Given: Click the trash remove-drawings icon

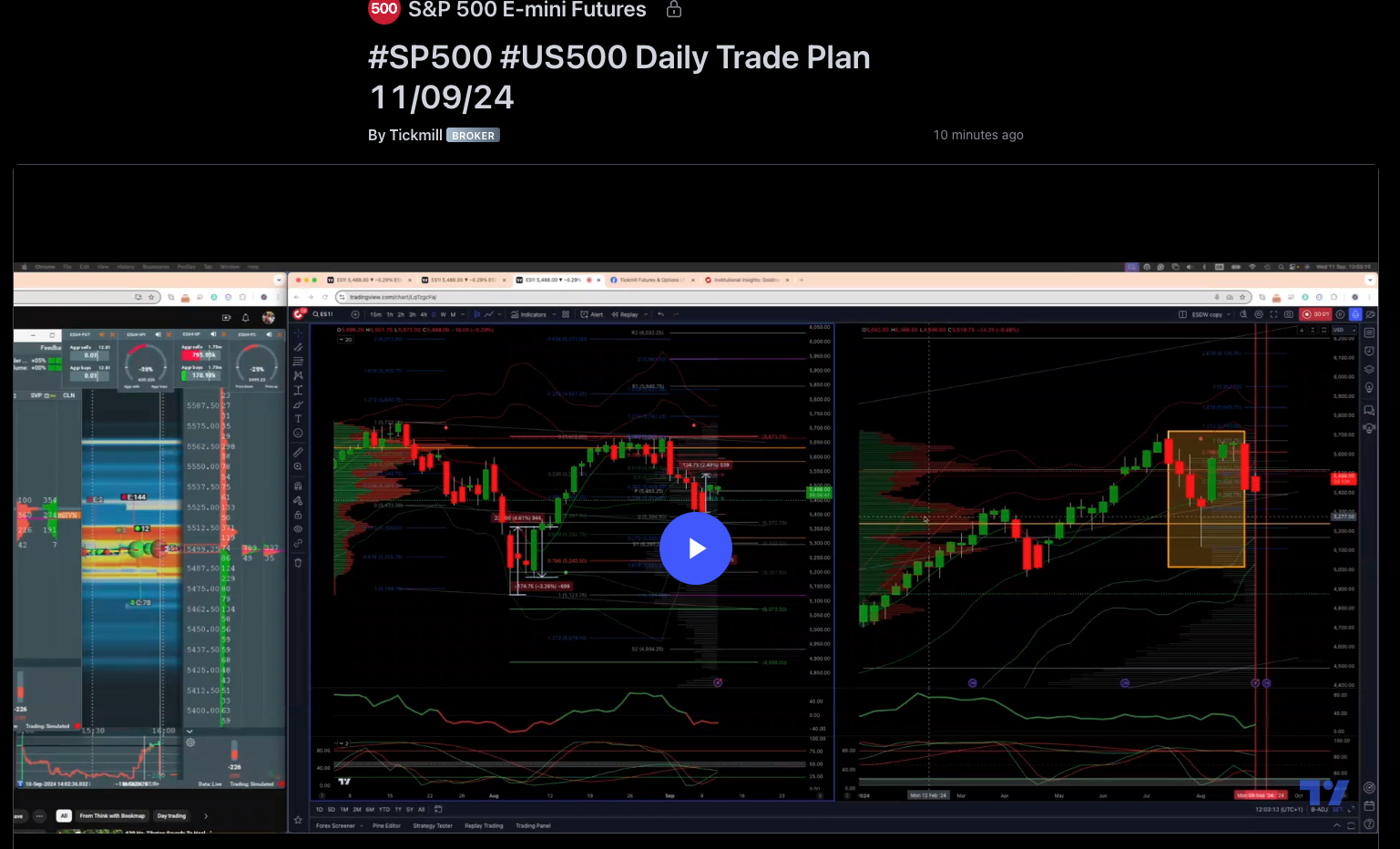Looking at the screenshot, I should click(298, 562).
